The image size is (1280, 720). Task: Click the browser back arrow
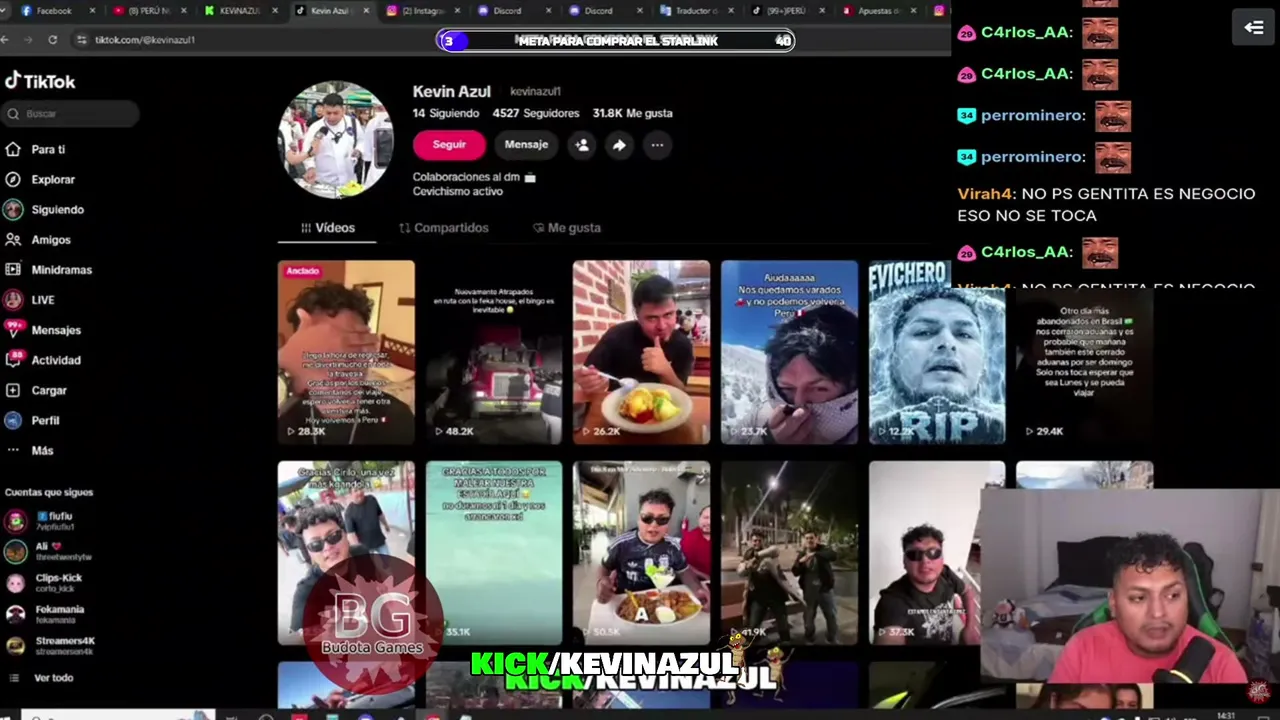point(5,40)
